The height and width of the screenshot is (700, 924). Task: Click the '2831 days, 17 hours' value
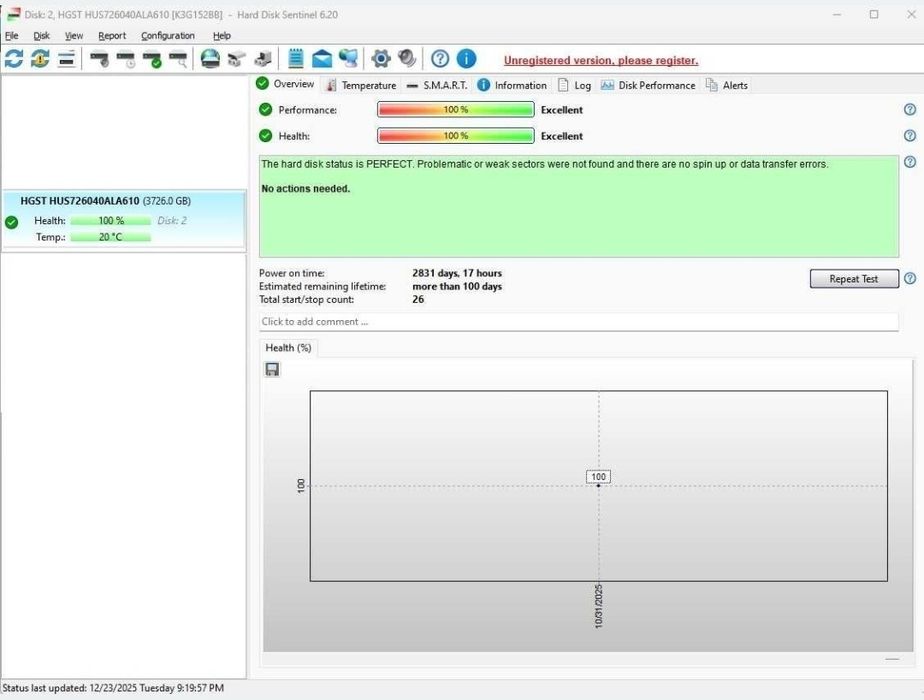(x=457, y=273)
